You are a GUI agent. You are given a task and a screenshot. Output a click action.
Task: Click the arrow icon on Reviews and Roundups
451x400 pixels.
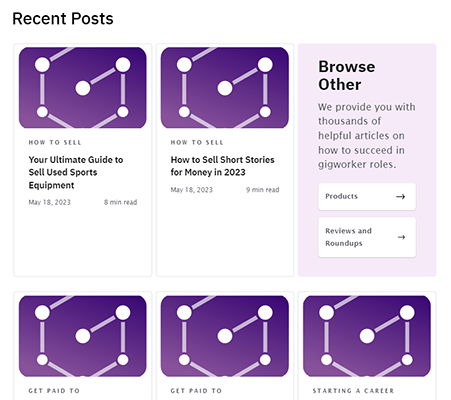pos(401,237)
